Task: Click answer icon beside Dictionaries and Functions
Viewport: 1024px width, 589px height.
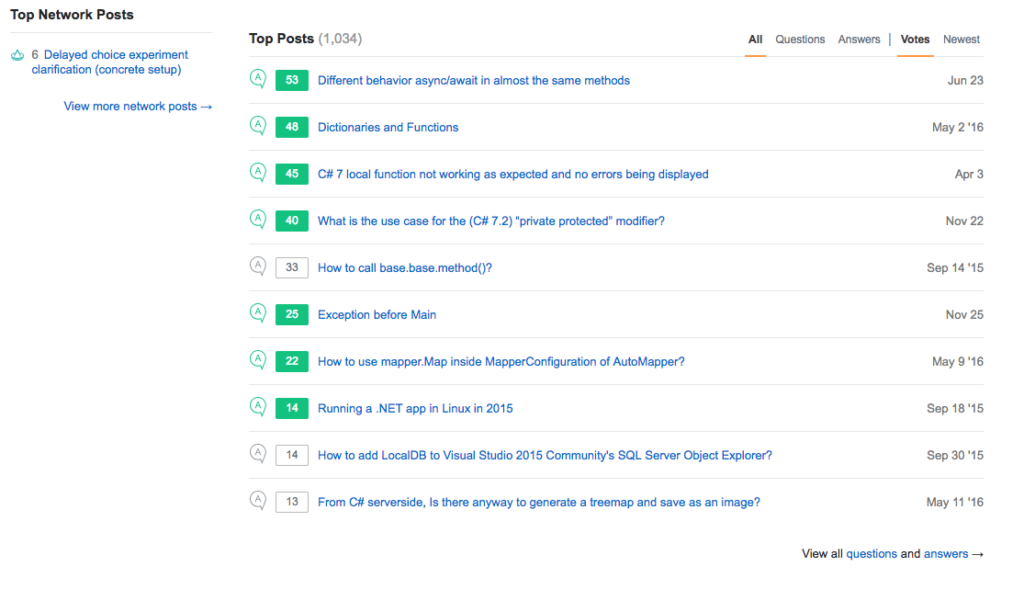Action: pos(259,125)
